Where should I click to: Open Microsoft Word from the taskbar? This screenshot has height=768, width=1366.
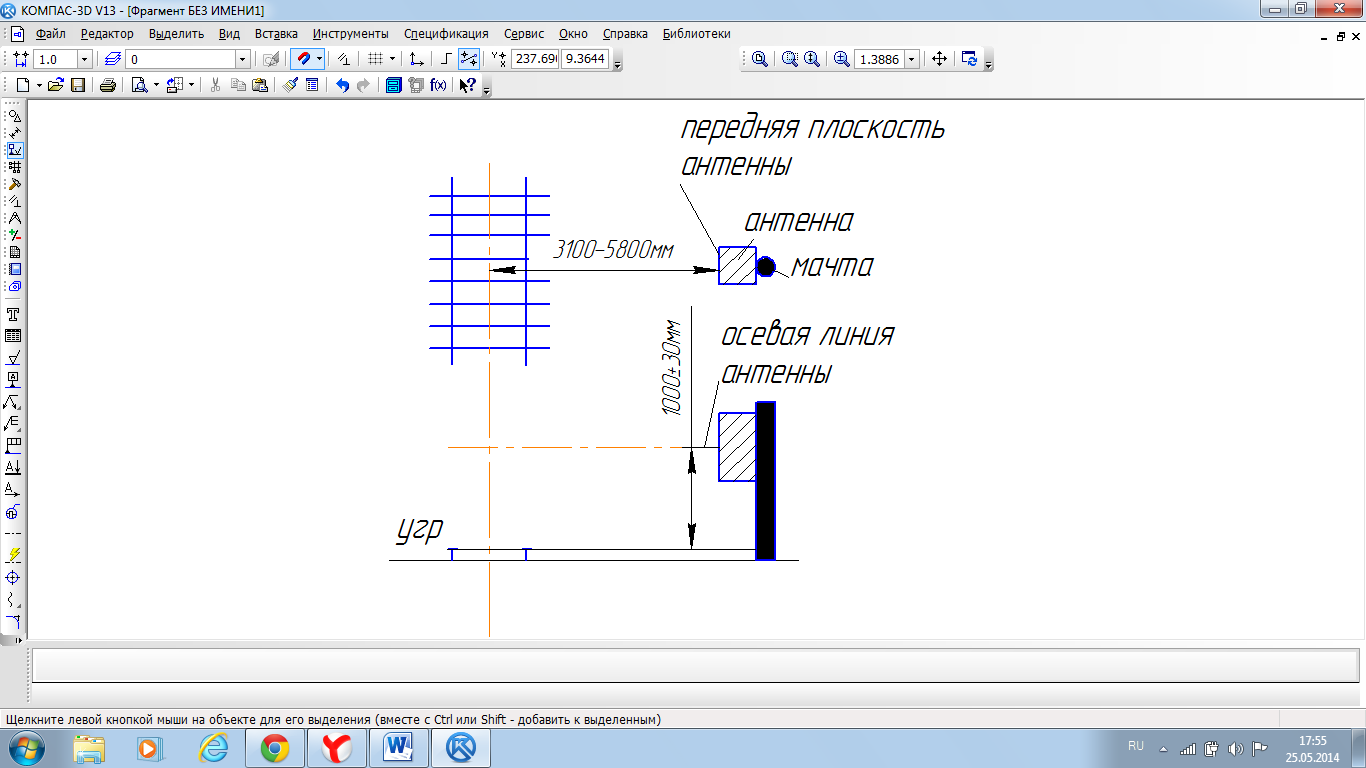[398, 747]
